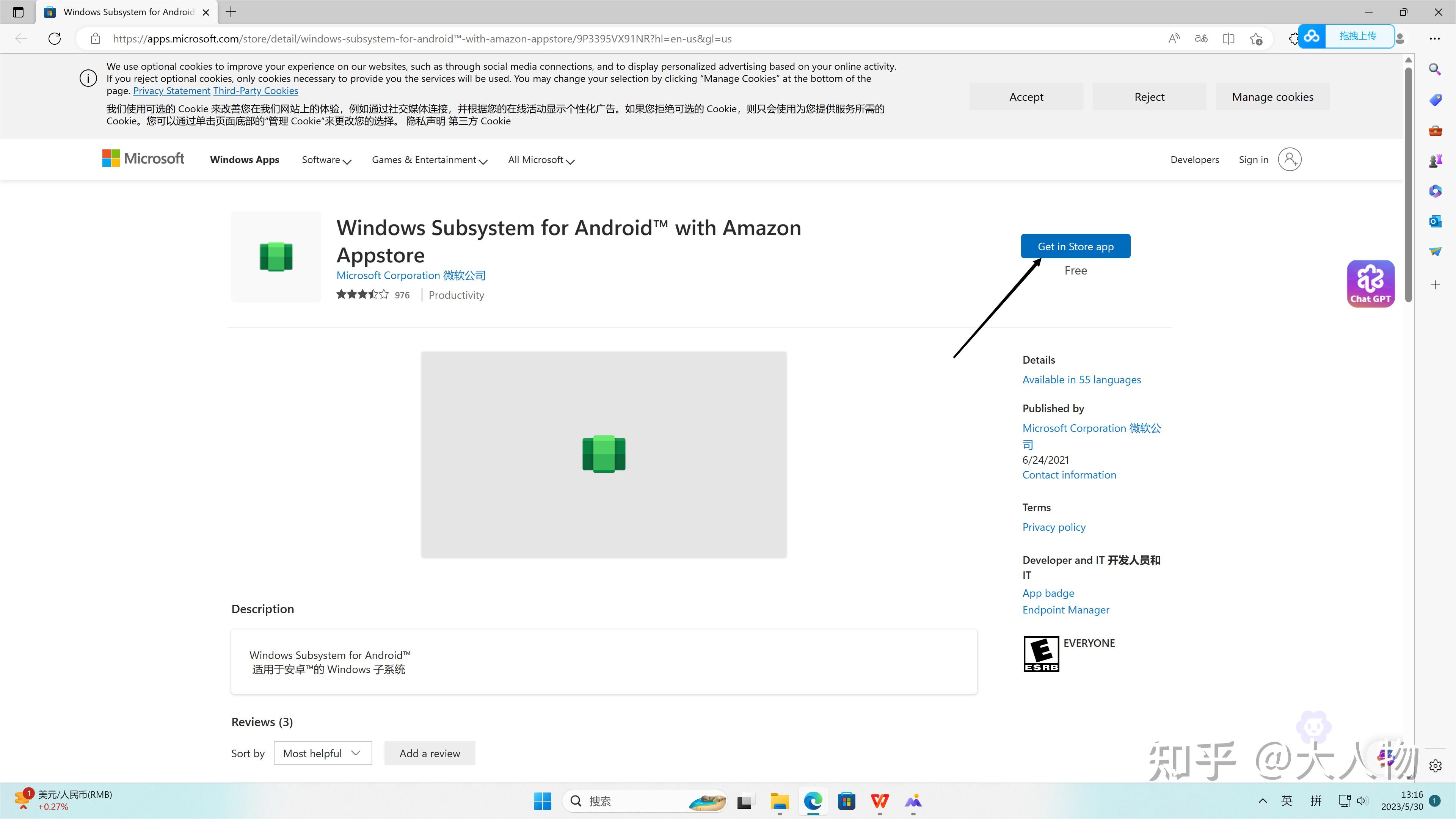The height and width of the screenshot is (819, 1456).
Task: Click the sidebar search icon
Action: [1435, 69]
